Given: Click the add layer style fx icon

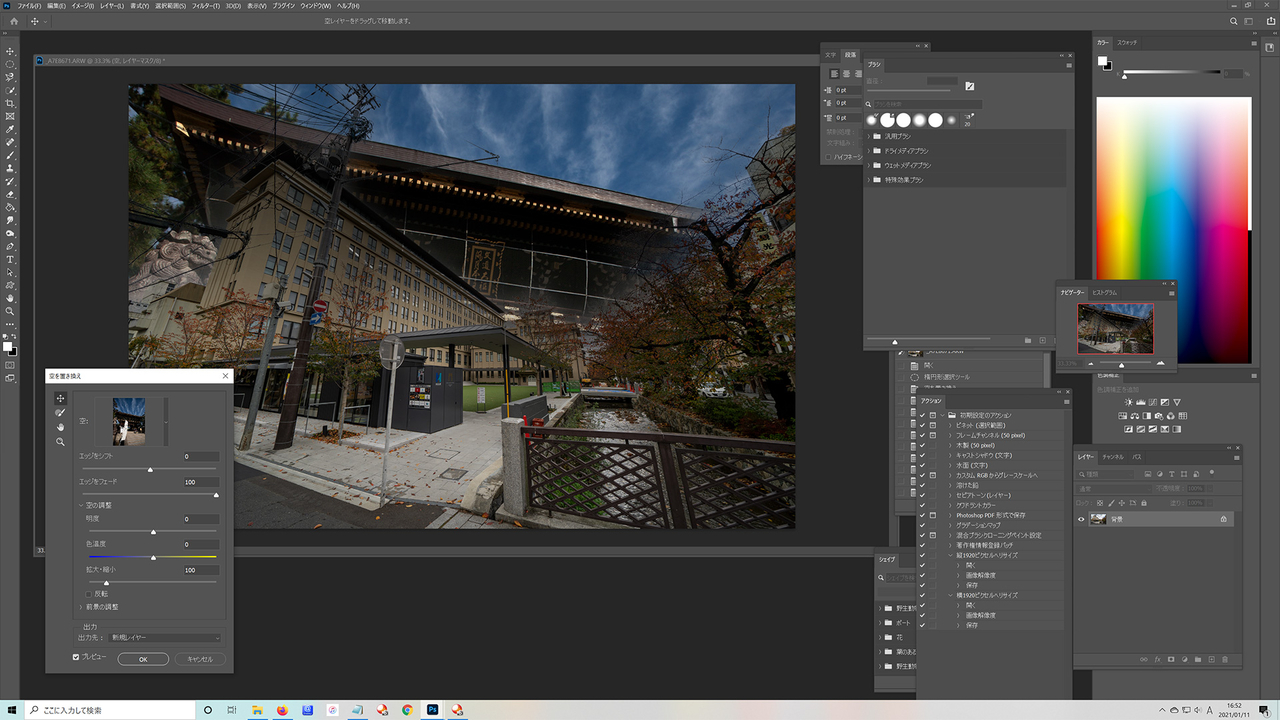Looking at the screenshot, I should [1157, 660].
